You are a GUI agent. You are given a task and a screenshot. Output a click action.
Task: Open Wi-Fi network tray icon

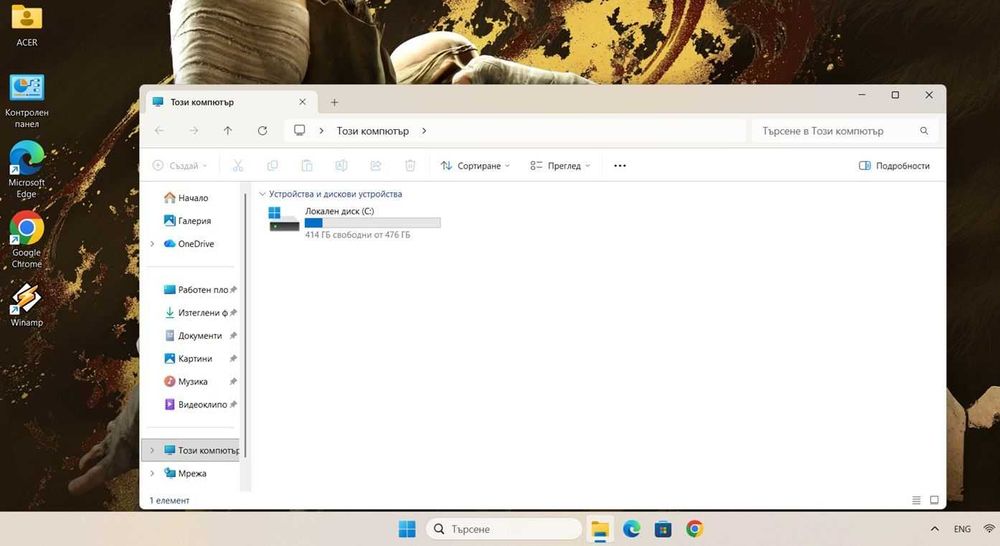click(x=989, y=529)
